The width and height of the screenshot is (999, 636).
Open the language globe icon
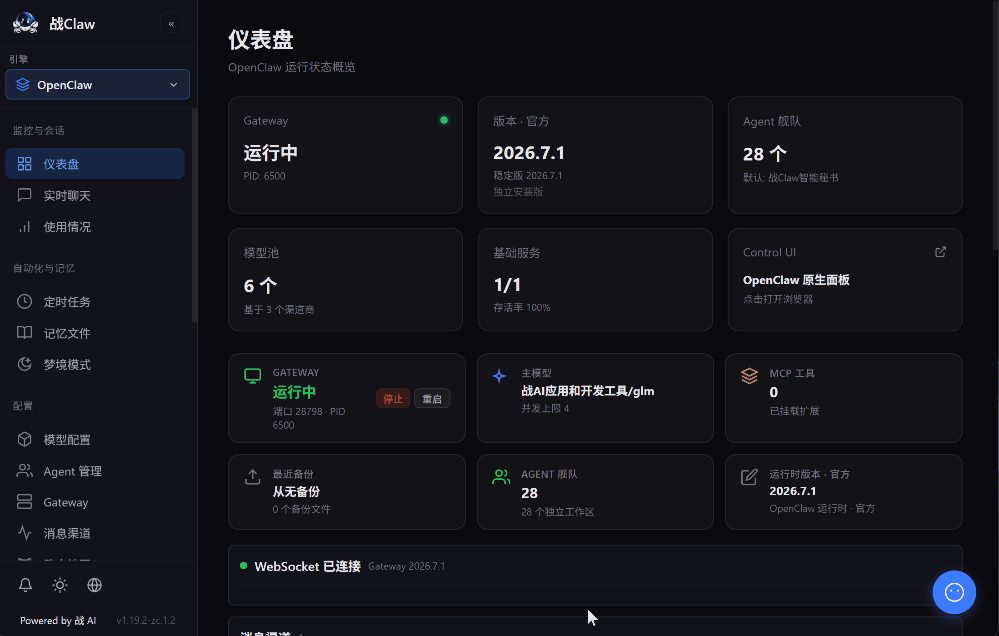pos(94,585)
